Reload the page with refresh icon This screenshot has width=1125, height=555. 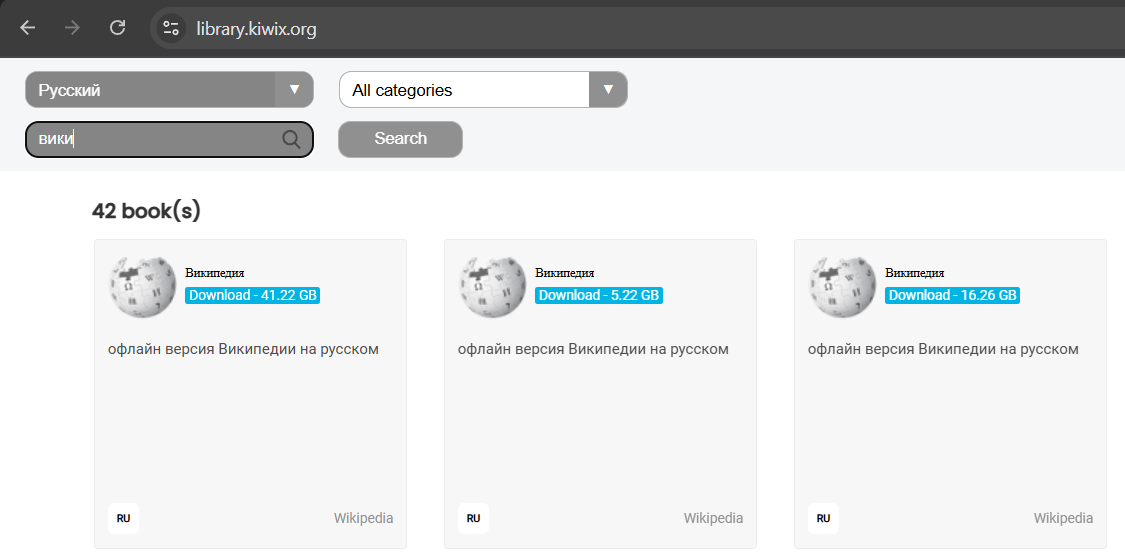click(x=117, y=28)
